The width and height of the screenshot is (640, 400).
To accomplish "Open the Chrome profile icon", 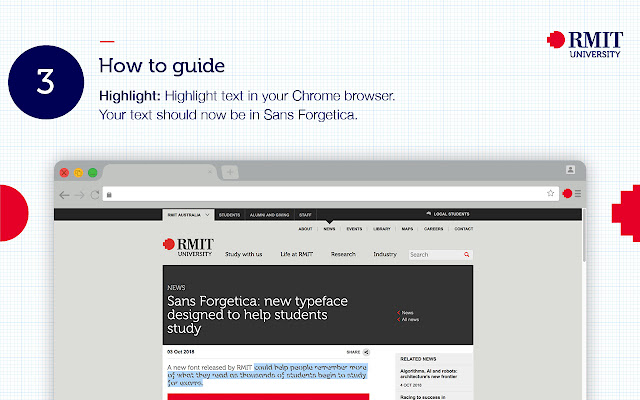I will tap(570, 171).
